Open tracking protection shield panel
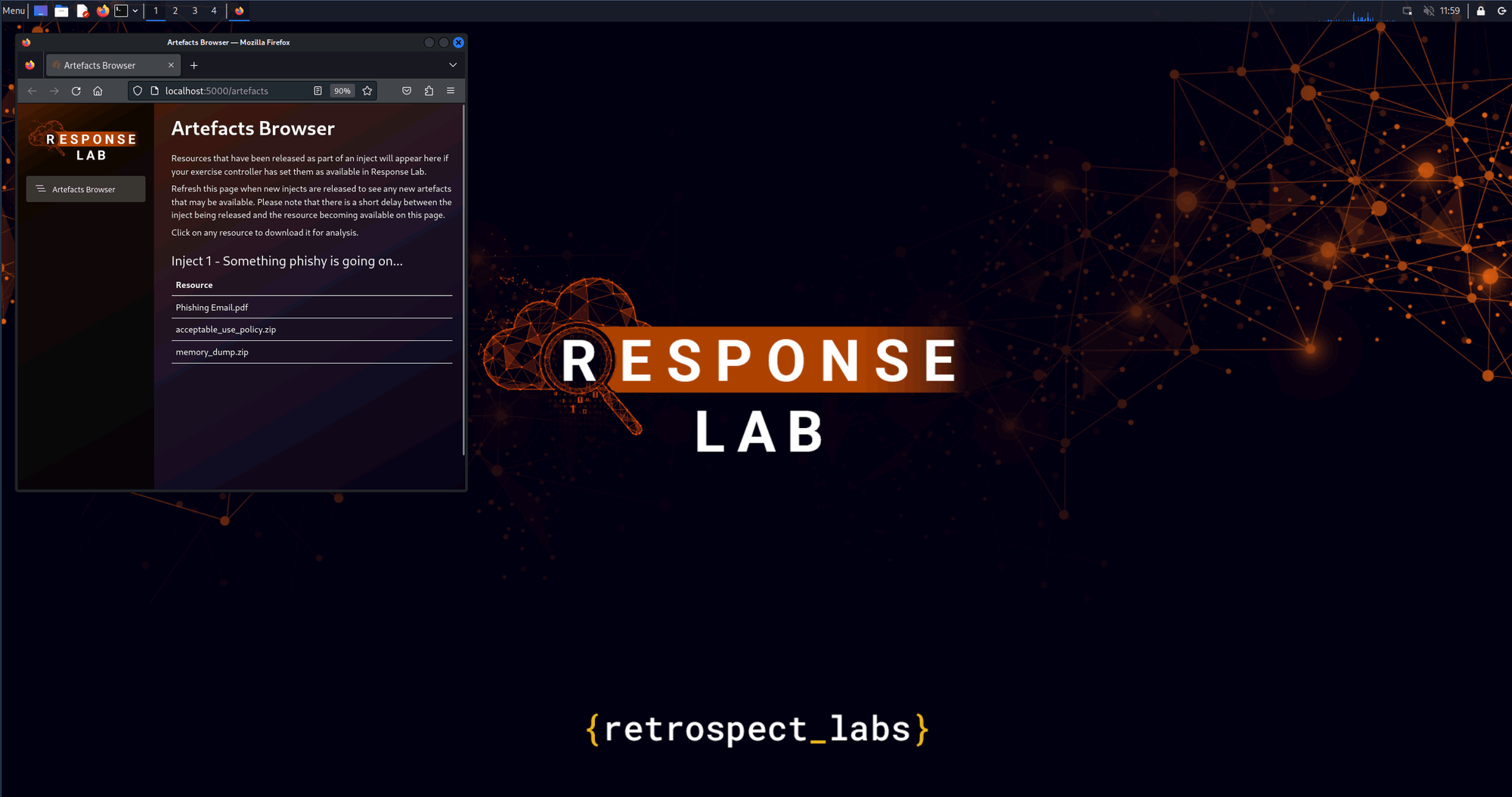The width and height of the screenshot is (1512, 797). 137,91
